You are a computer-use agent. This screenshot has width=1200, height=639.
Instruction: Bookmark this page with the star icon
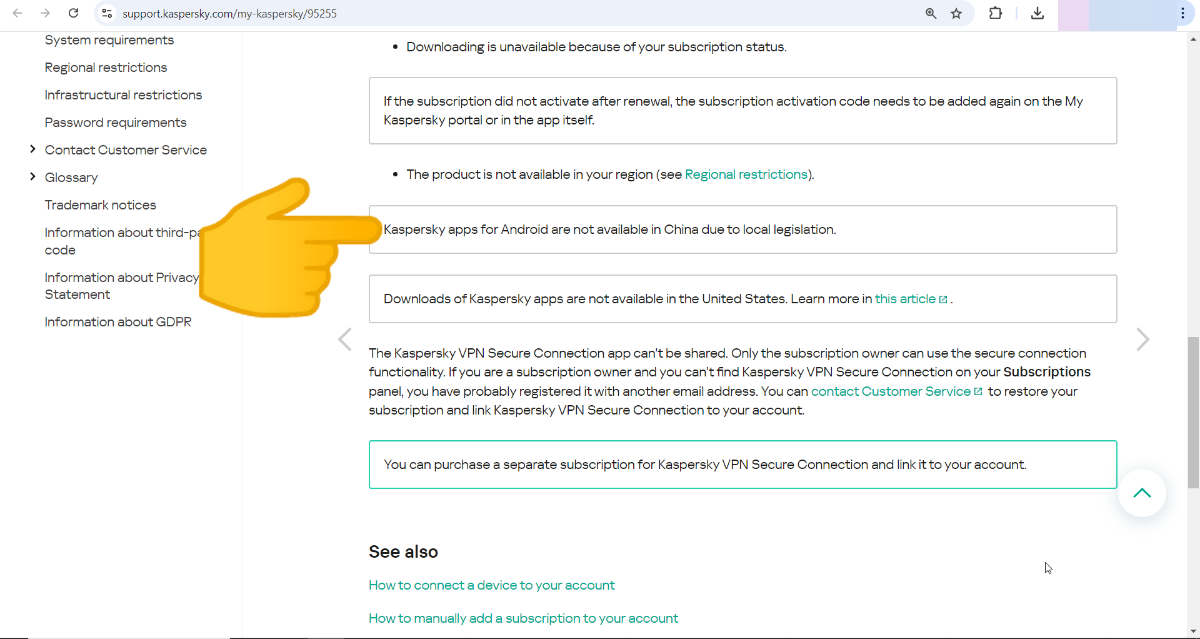(x=957, y=13)
